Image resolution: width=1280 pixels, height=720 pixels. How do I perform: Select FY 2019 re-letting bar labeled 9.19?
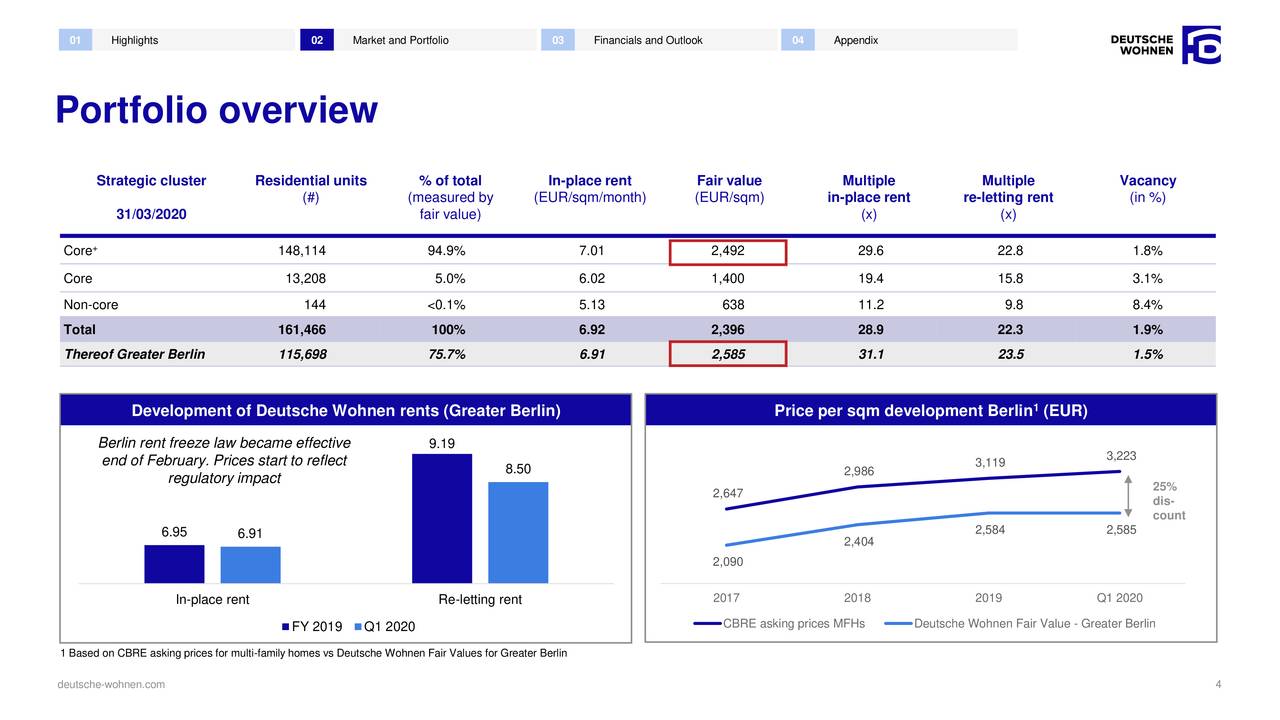pyautogui.click(x=442, y=518)
